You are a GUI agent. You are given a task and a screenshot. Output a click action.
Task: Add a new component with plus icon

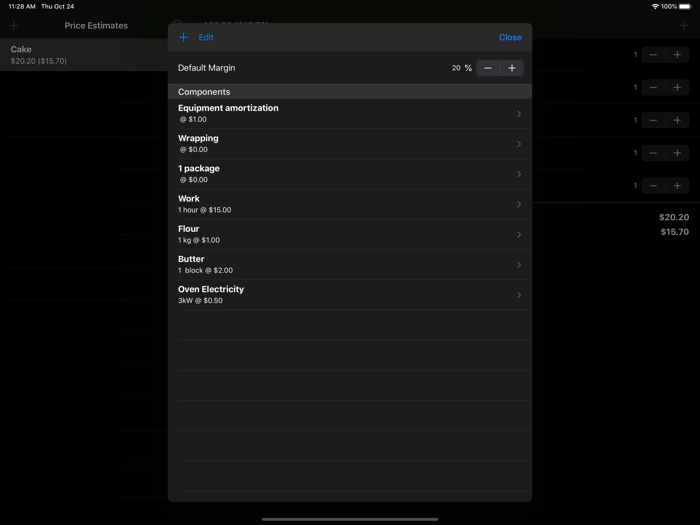point(183,38)
